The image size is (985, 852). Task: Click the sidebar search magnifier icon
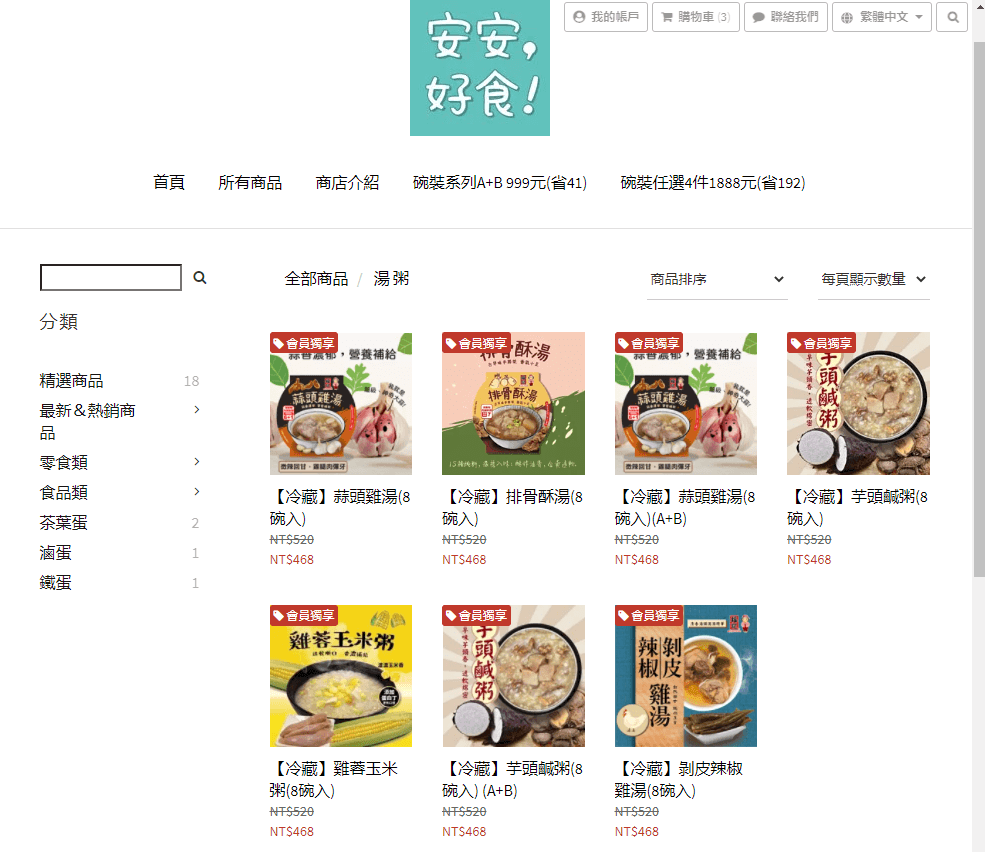[200, 278]
